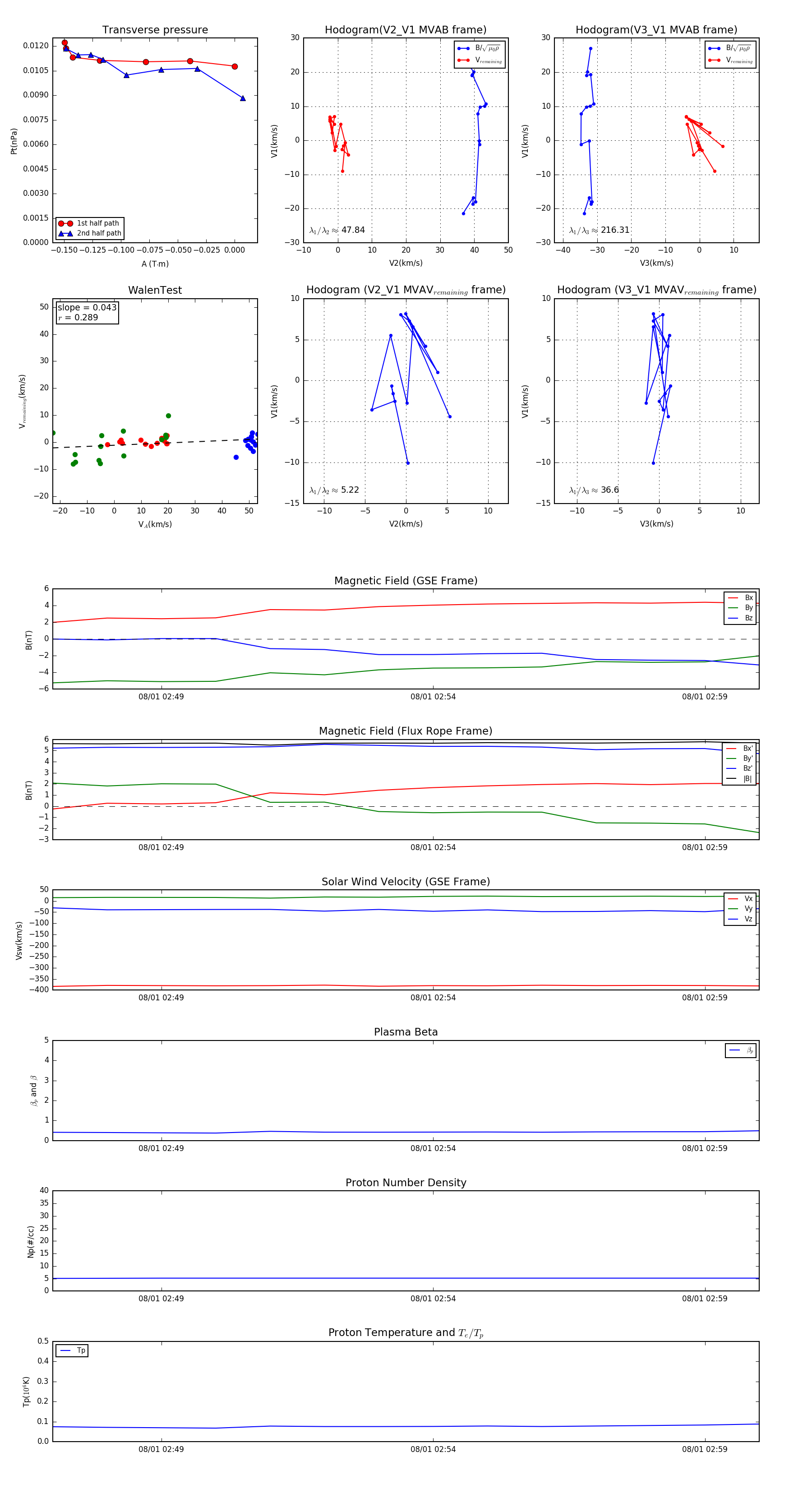Click the 'Hodogram(V2_V1 MVAB frame)' title
The image size is (812, 1489).
pyautogui.click(x=406, y=30)
